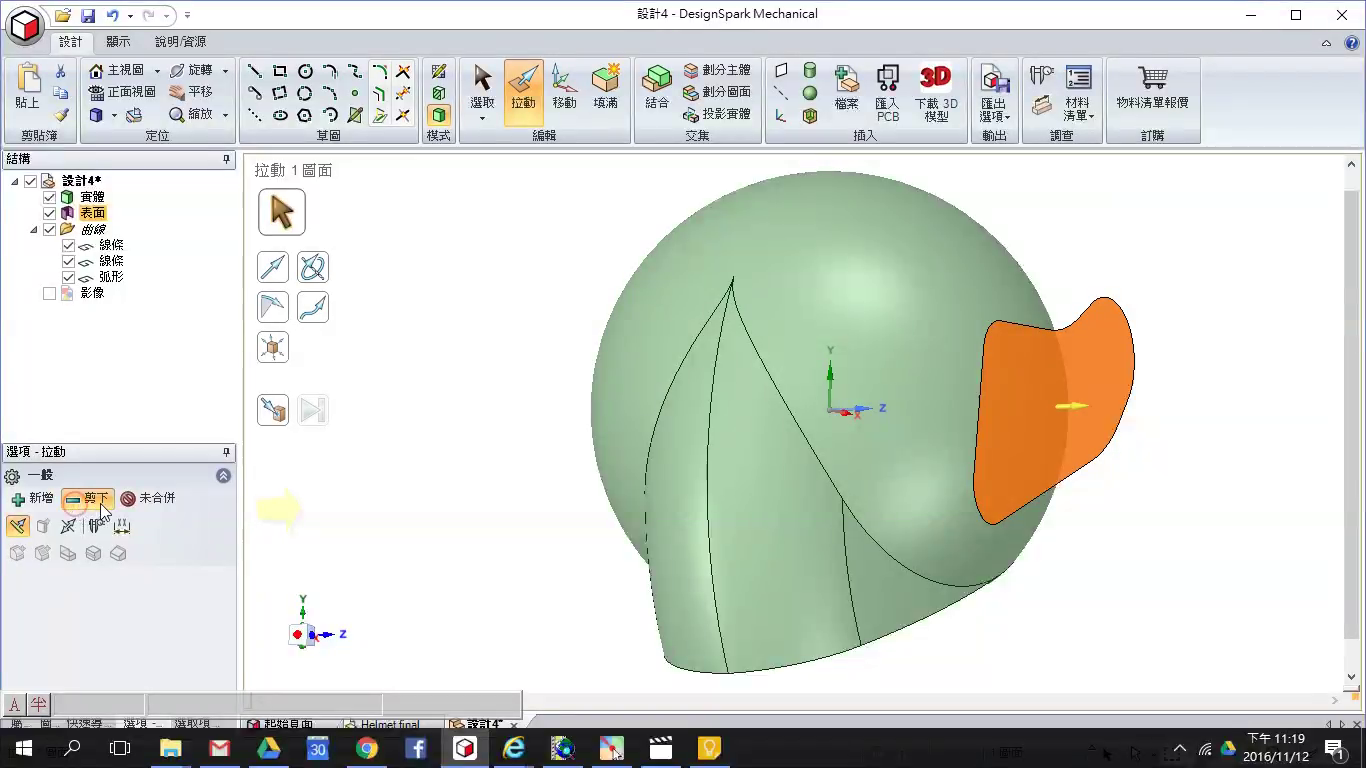Image resolution: width=1366 pixels, height=768 pixels.
Task: Open the 主視圖 dropdown arrow
Action: tap(157, 71)
